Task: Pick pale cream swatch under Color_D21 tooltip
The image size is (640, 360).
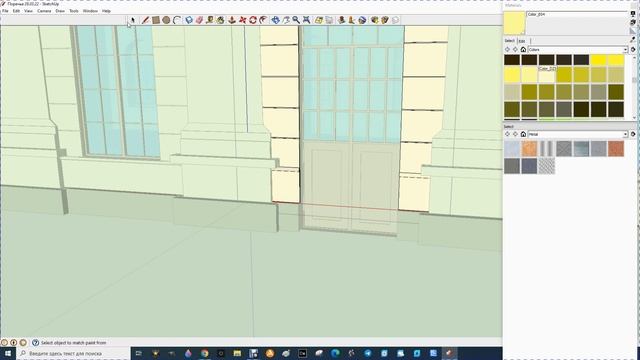Action: click(547, 75)
